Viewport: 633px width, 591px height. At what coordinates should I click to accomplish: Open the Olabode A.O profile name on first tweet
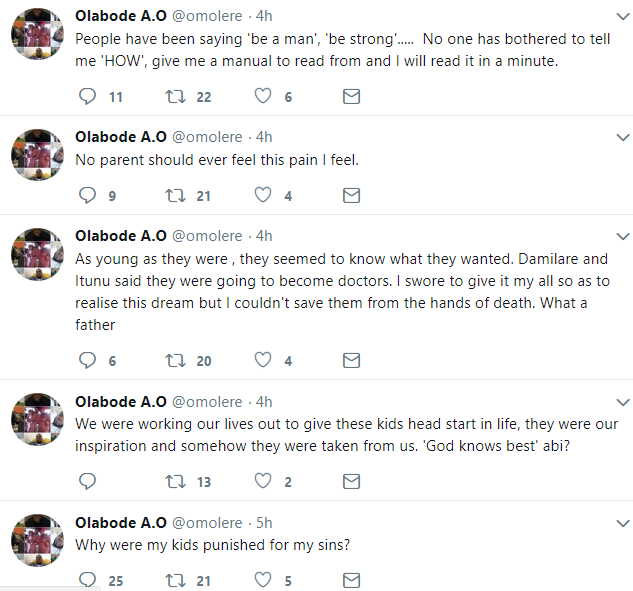tap(121, 17)
